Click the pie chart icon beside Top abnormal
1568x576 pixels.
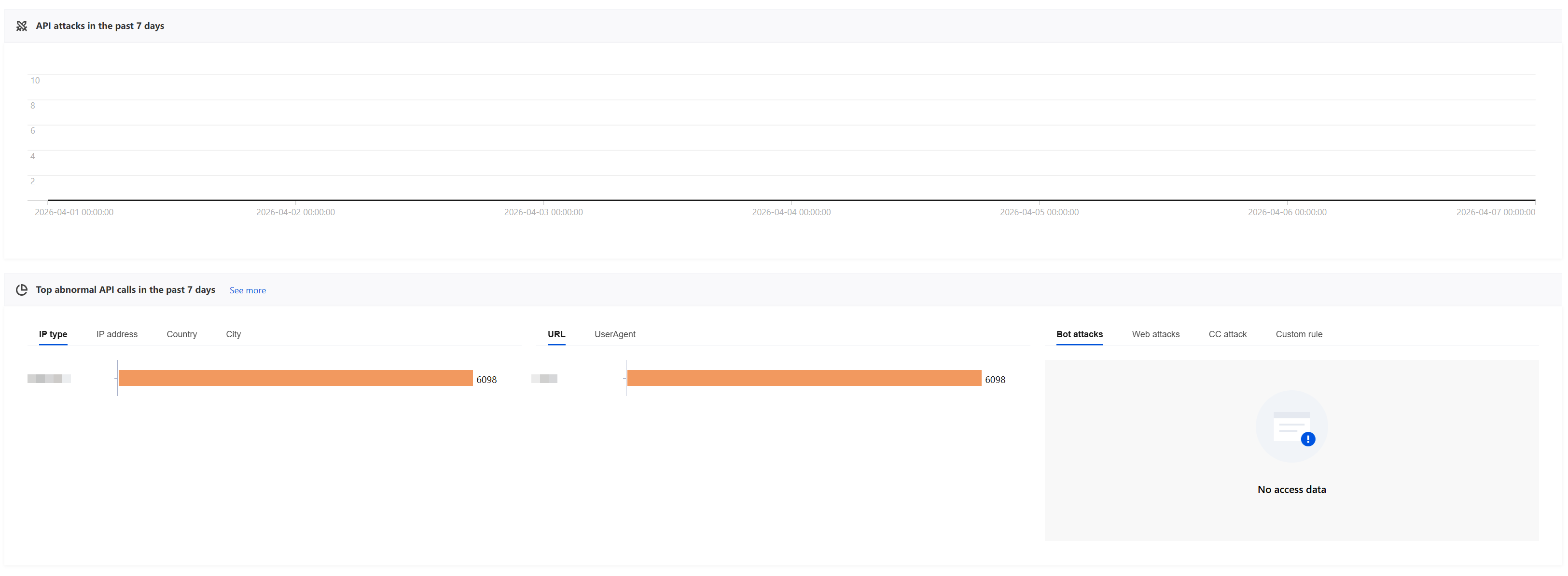[21, 289]
